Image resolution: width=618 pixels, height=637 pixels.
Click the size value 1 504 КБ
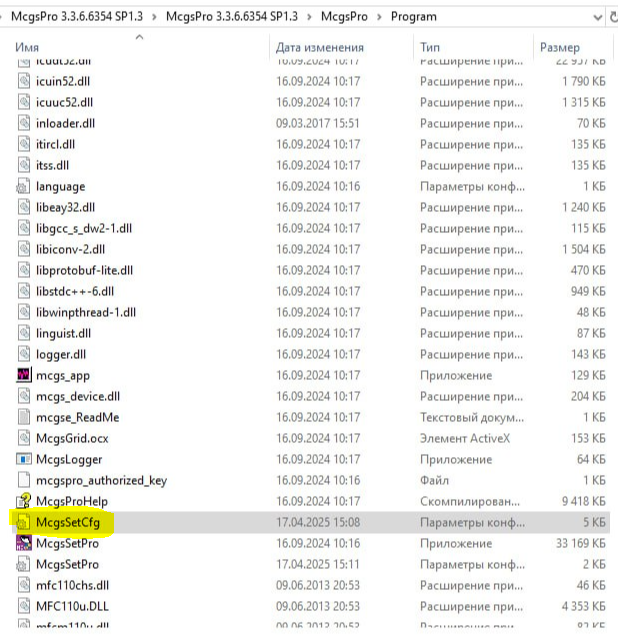coord(584,249)
